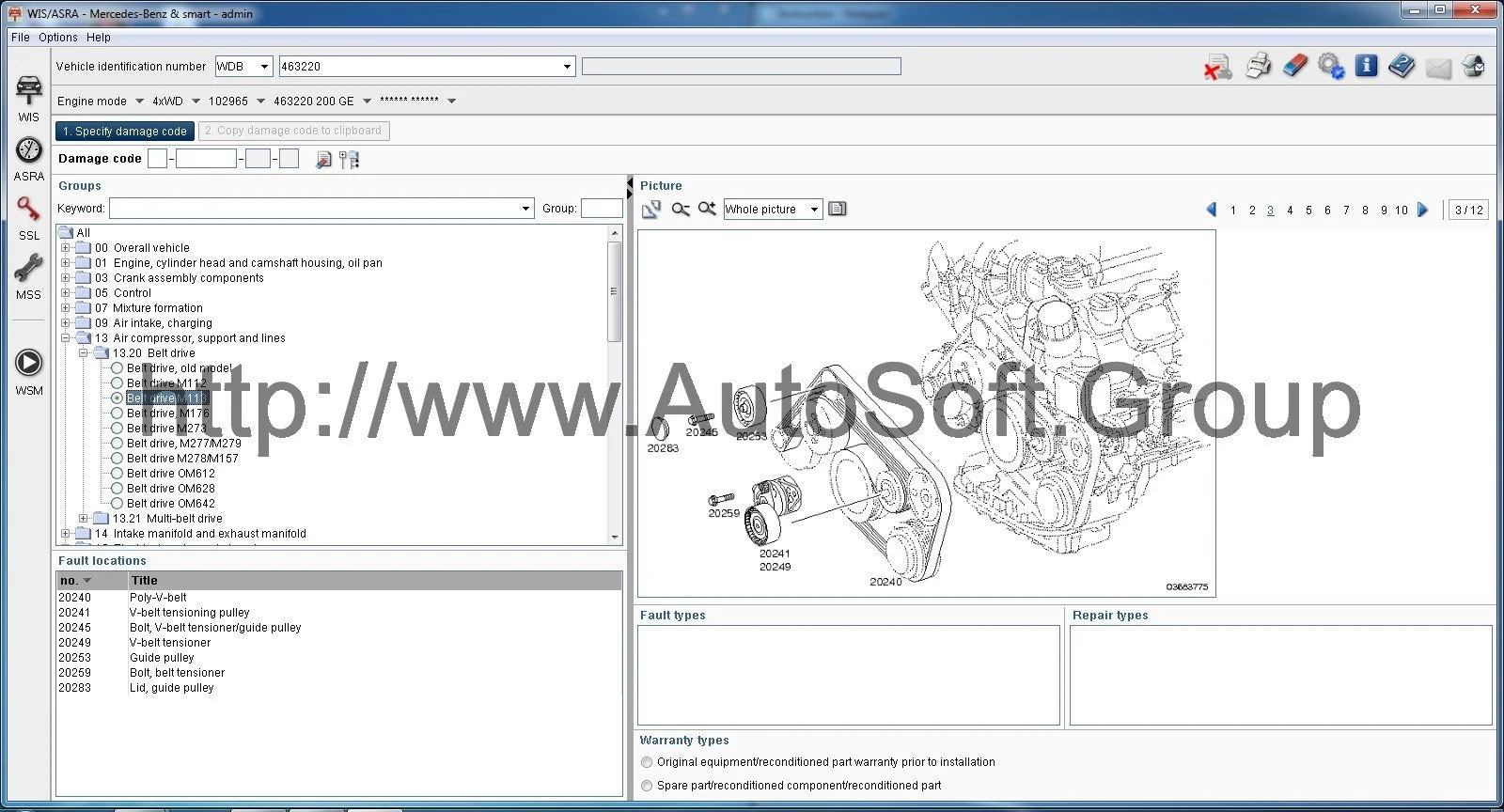Open the Options menu
The image size is (1504, 812).
click(58, 38)
